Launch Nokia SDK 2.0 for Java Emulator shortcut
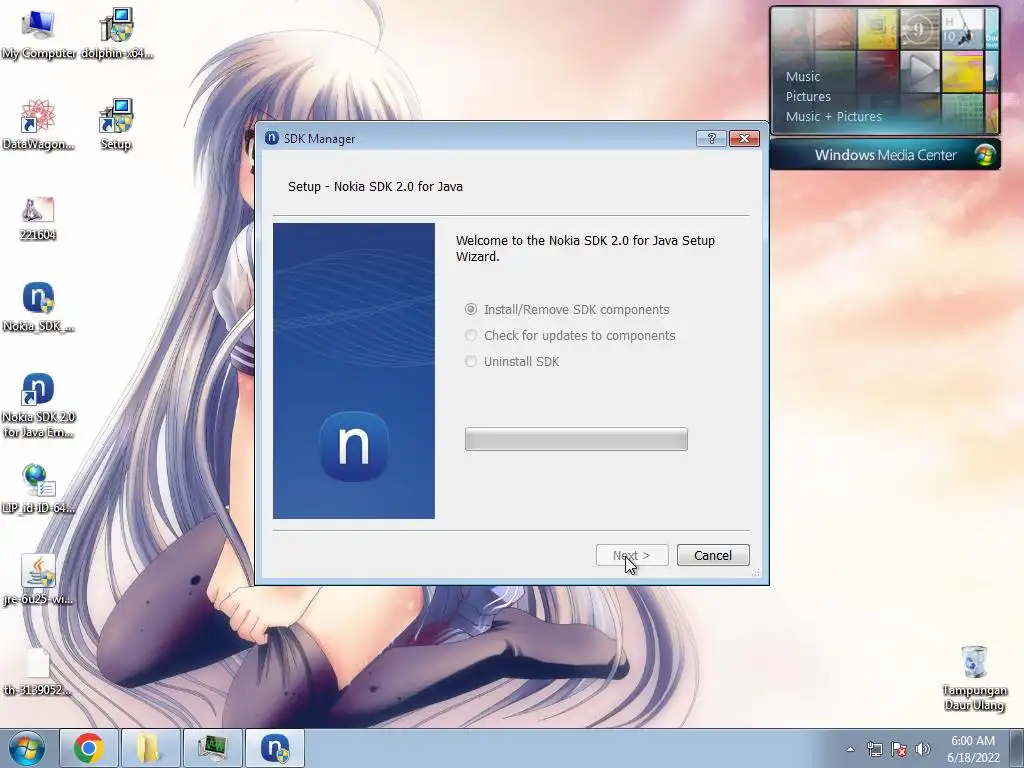 point(38,405)
